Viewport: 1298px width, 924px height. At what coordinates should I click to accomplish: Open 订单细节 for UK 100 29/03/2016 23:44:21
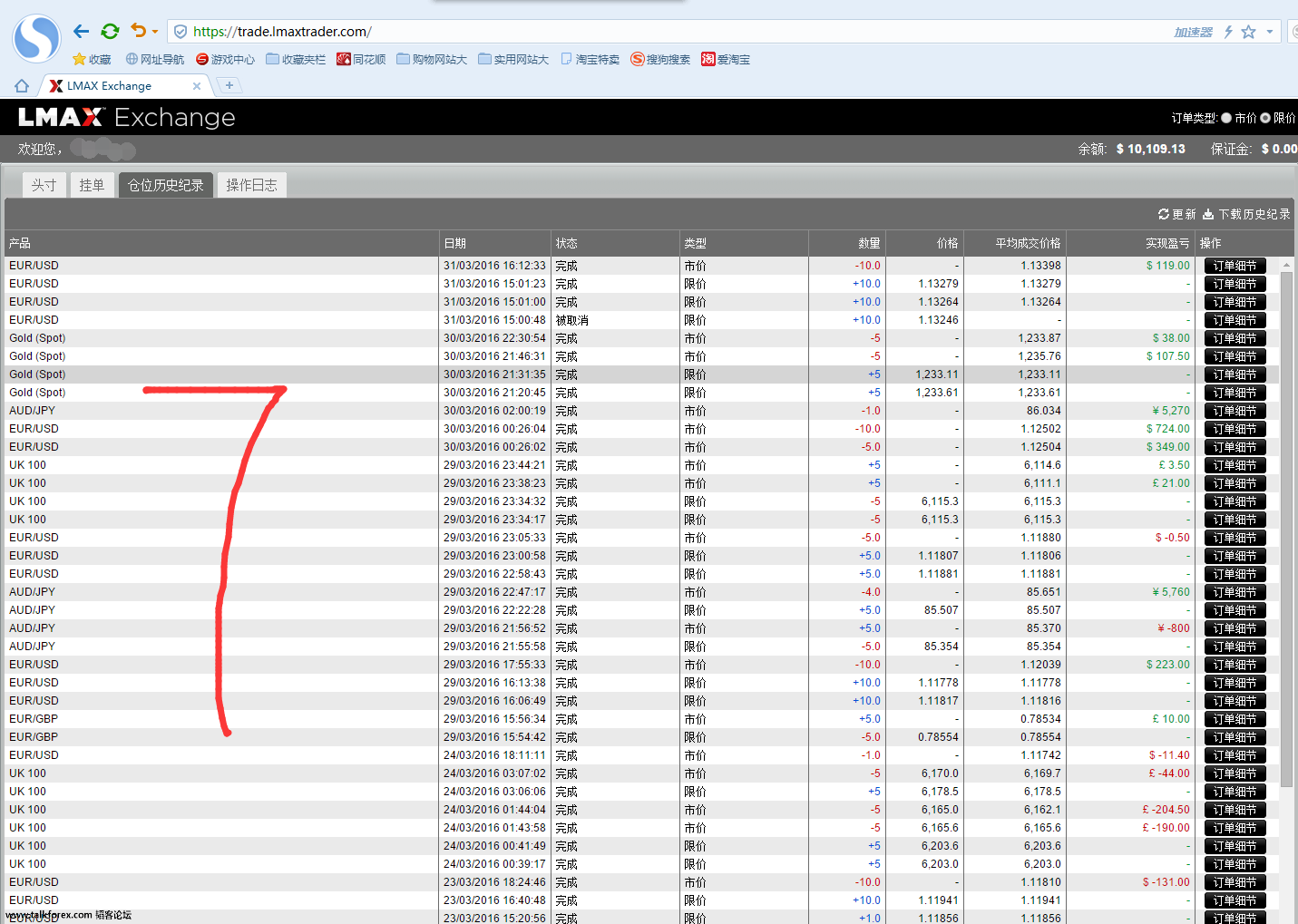point(1235,465)
